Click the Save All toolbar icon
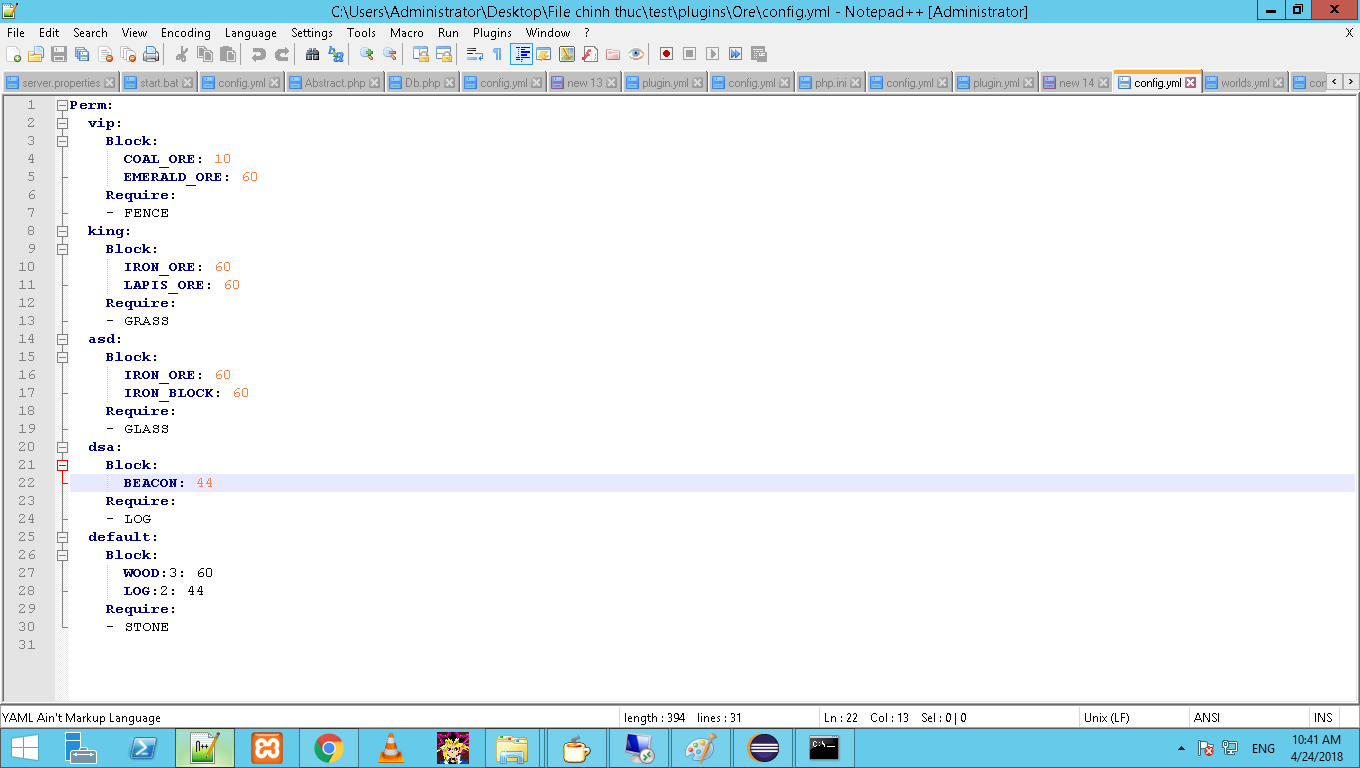The height and width of the screenshot is (768, 1360). click(82, 54)
